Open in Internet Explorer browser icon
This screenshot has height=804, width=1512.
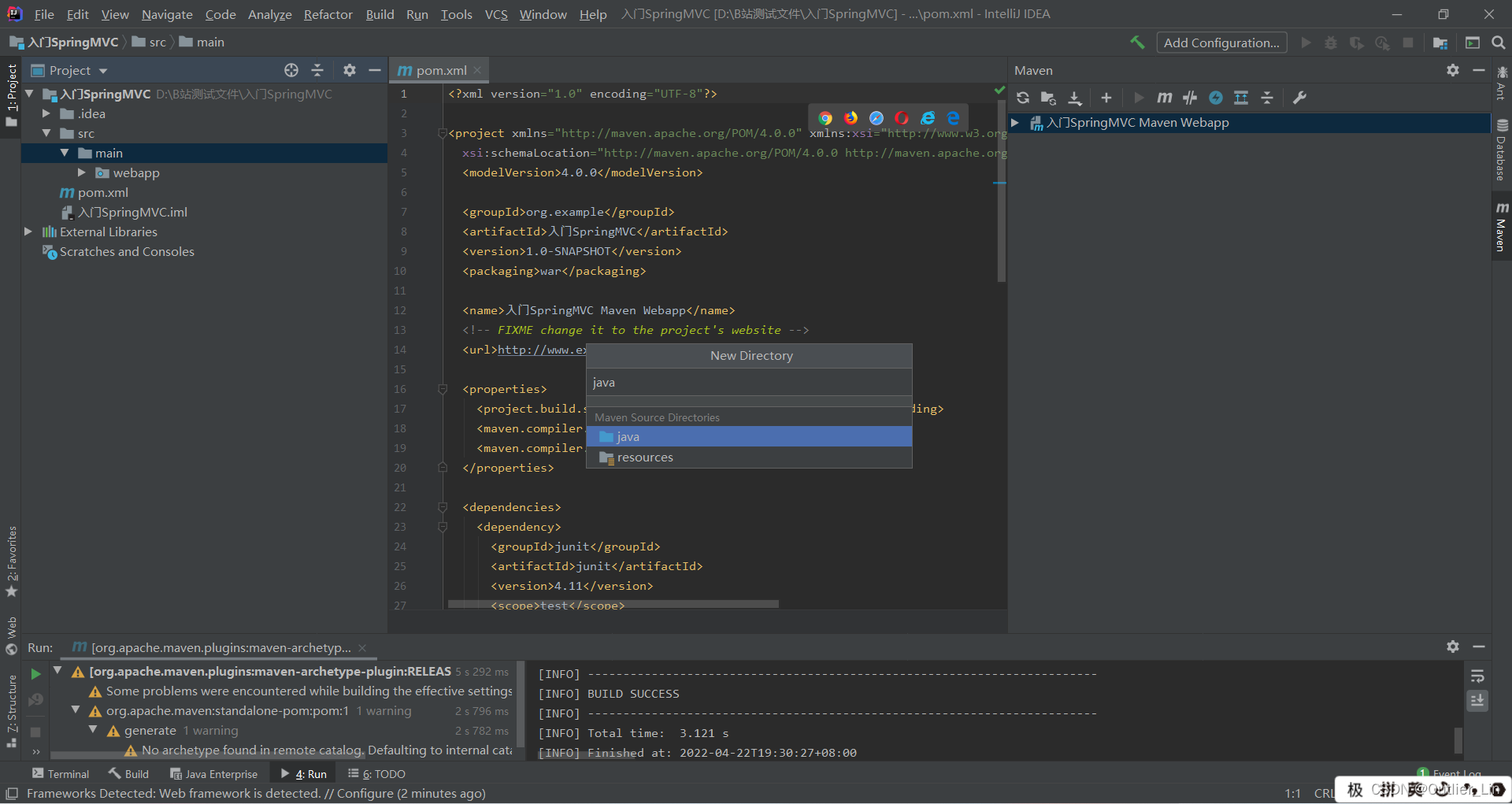tap(928, 118)
